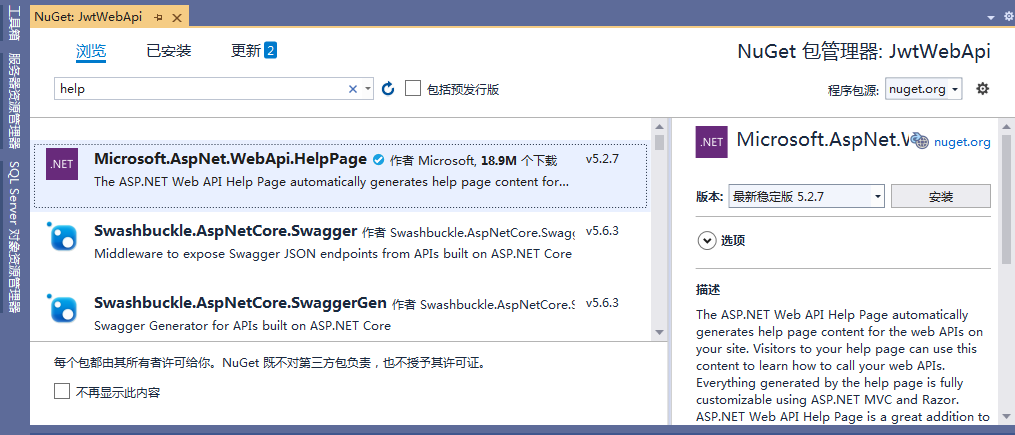Switch to the 浏览 browse tab
This screenshot has height=435, width=1015.
tap(91, 51)
